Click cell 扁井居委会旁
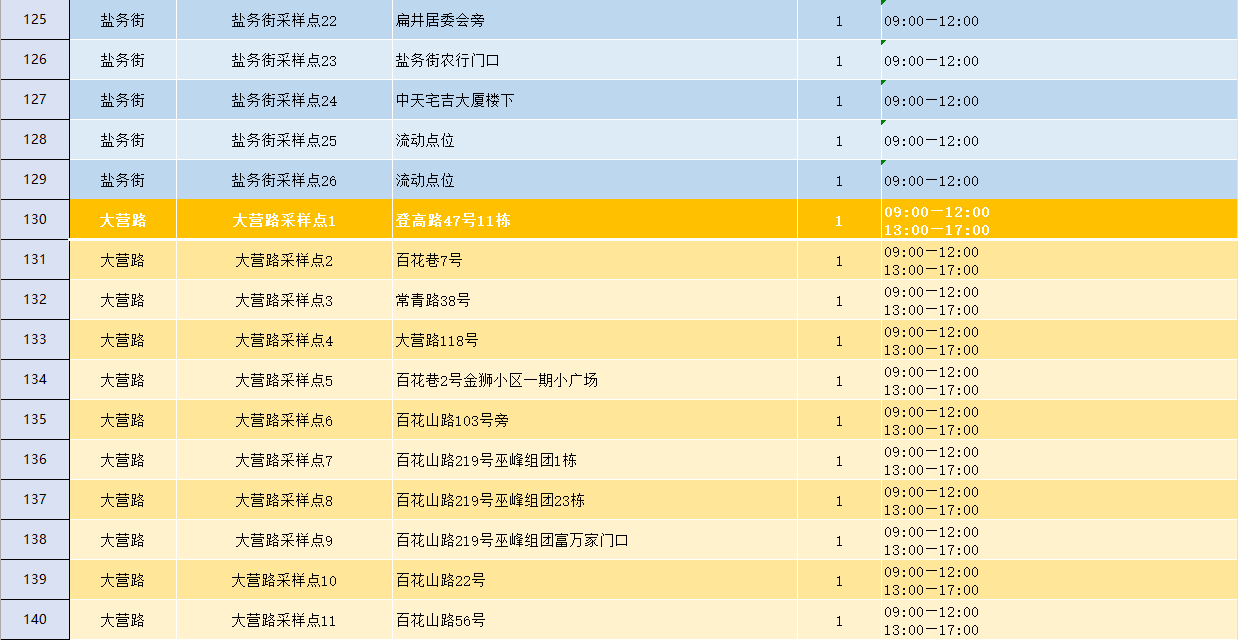This screenshot has height=640, width=1238. pyautogui.click(x=594, y=21)
